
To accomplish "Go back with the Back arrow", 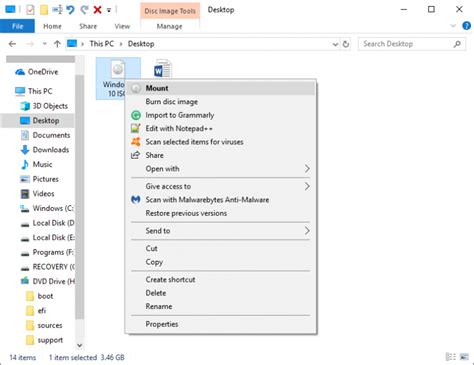I will [x=12, y=44].
